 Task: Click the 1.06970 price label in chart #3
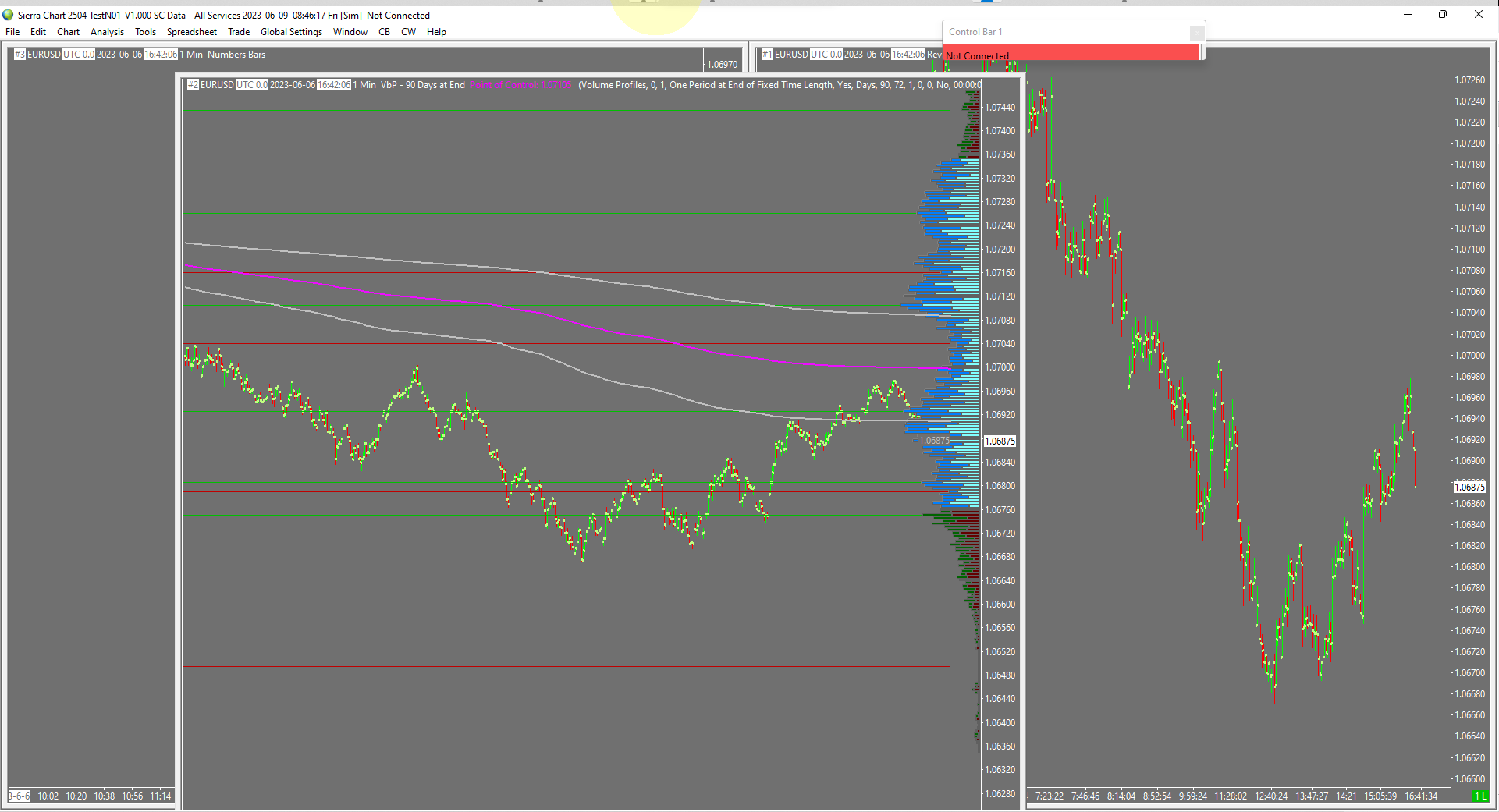[x=722, y=65]
